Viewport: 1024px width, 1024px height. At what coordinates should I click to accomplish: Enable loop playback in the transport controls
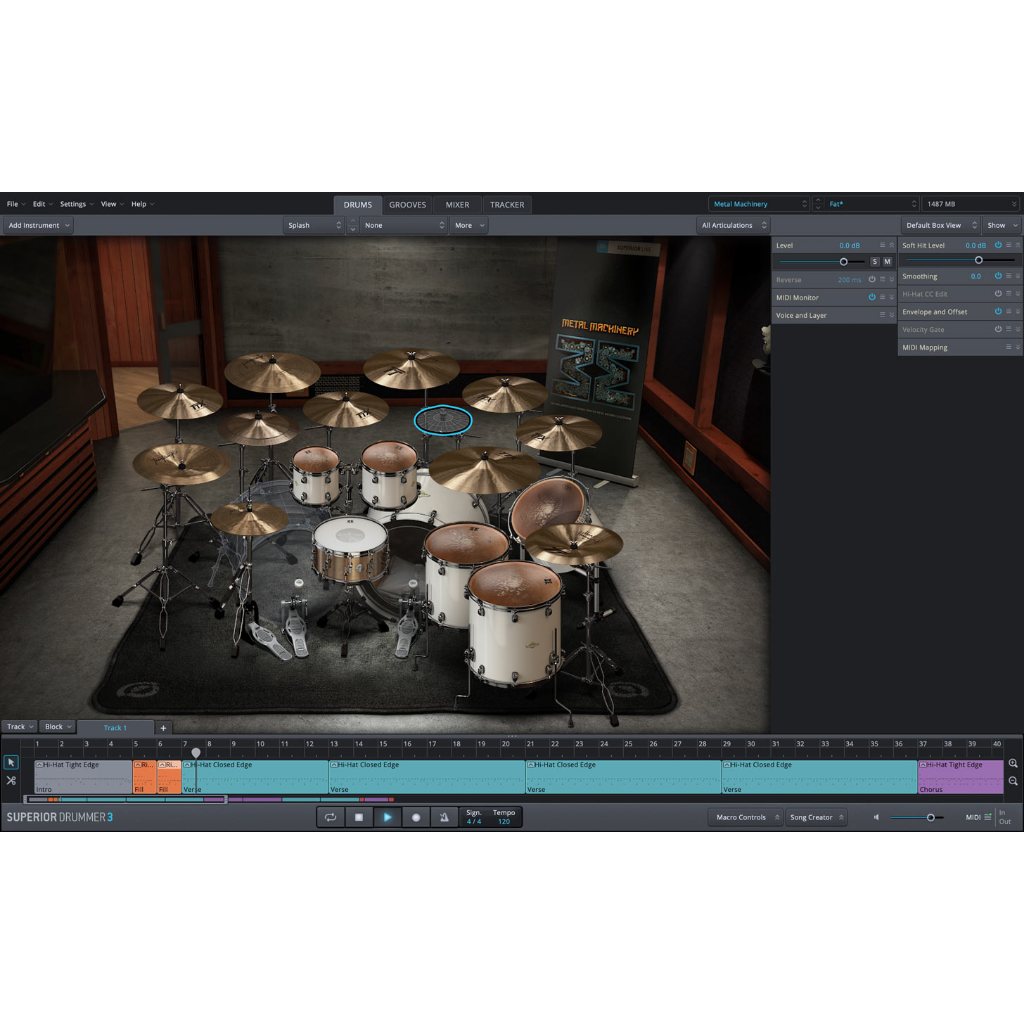coord(332,817)
